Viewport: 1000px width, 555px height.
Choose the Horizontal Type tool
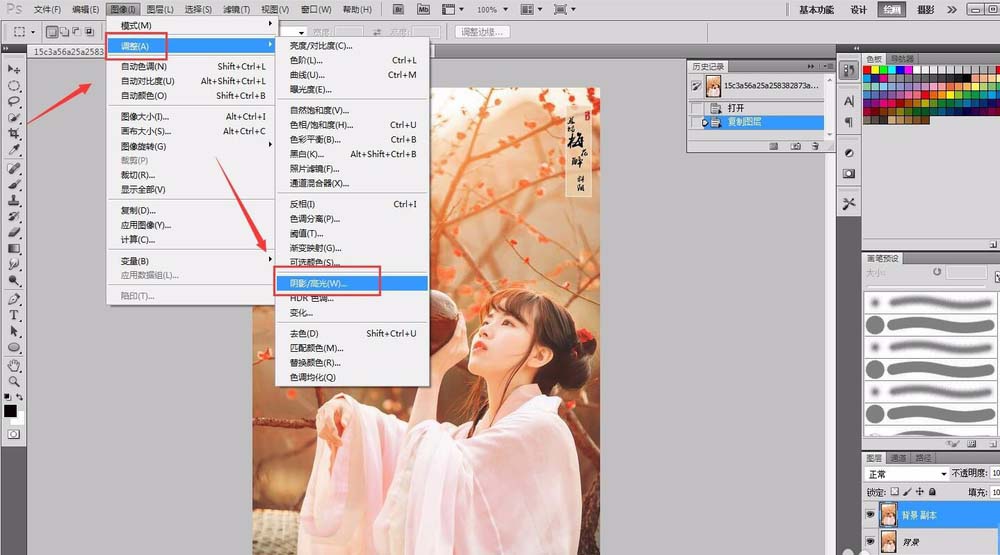point(14,315)
